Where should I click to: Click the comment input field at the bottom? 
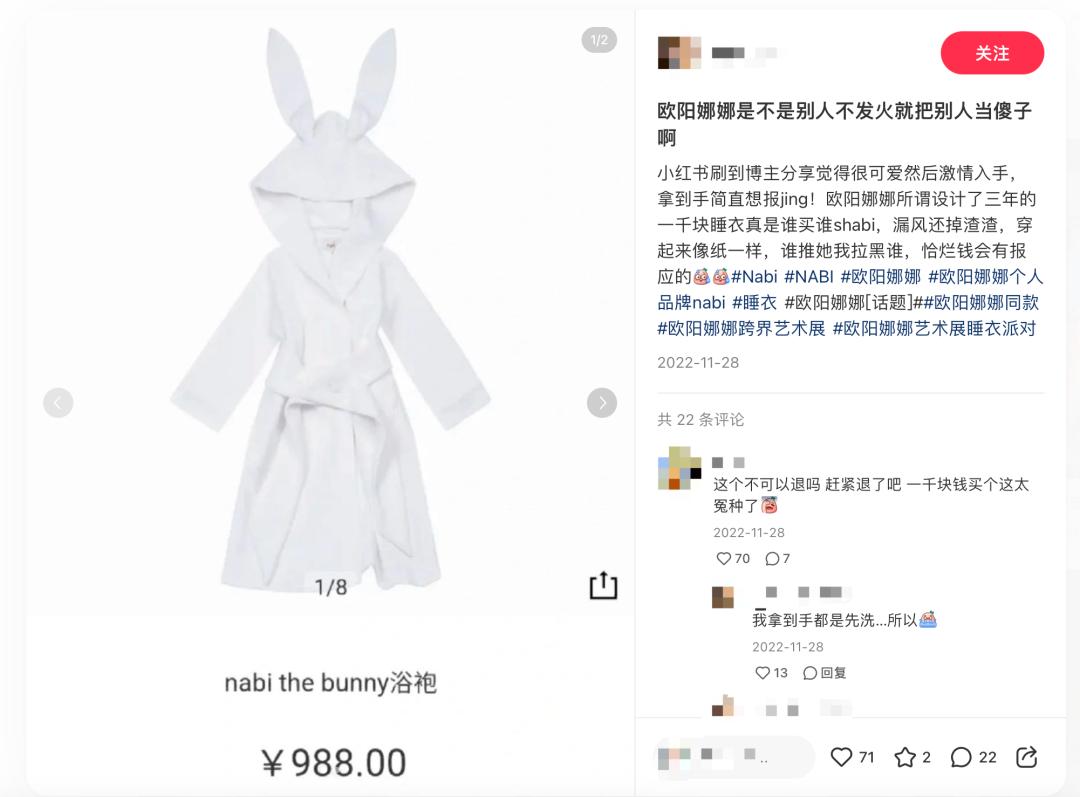tap(734, 757)
